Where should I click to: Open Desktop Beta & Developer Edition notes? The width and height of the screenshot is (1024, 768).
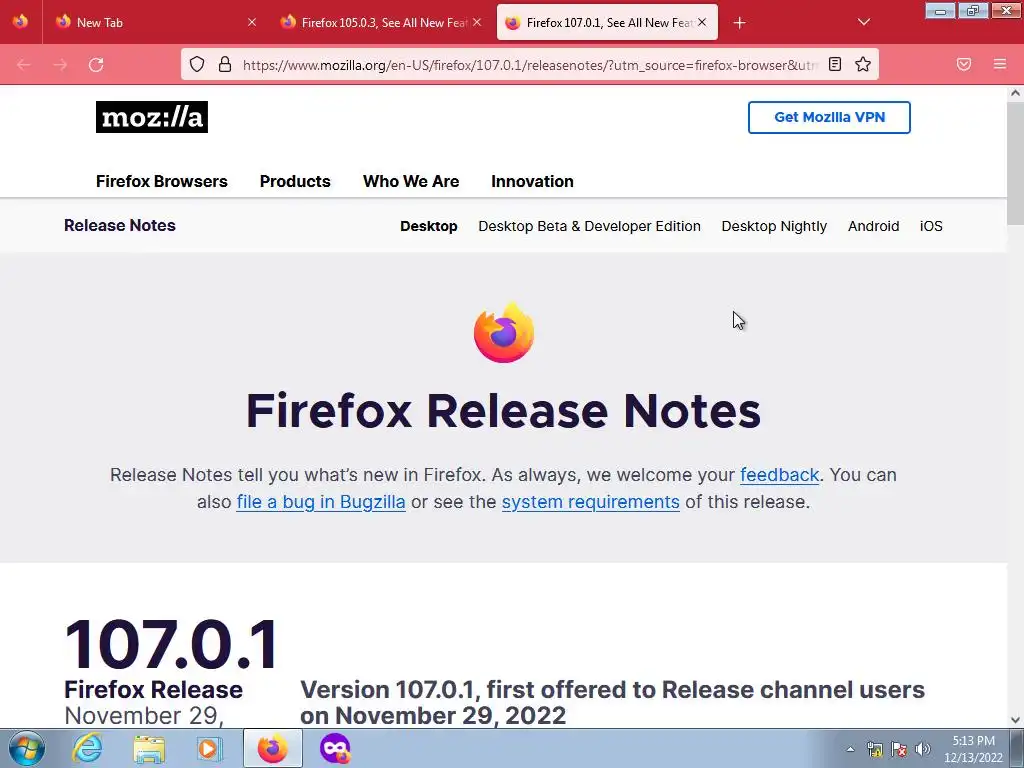pos(589,226)
